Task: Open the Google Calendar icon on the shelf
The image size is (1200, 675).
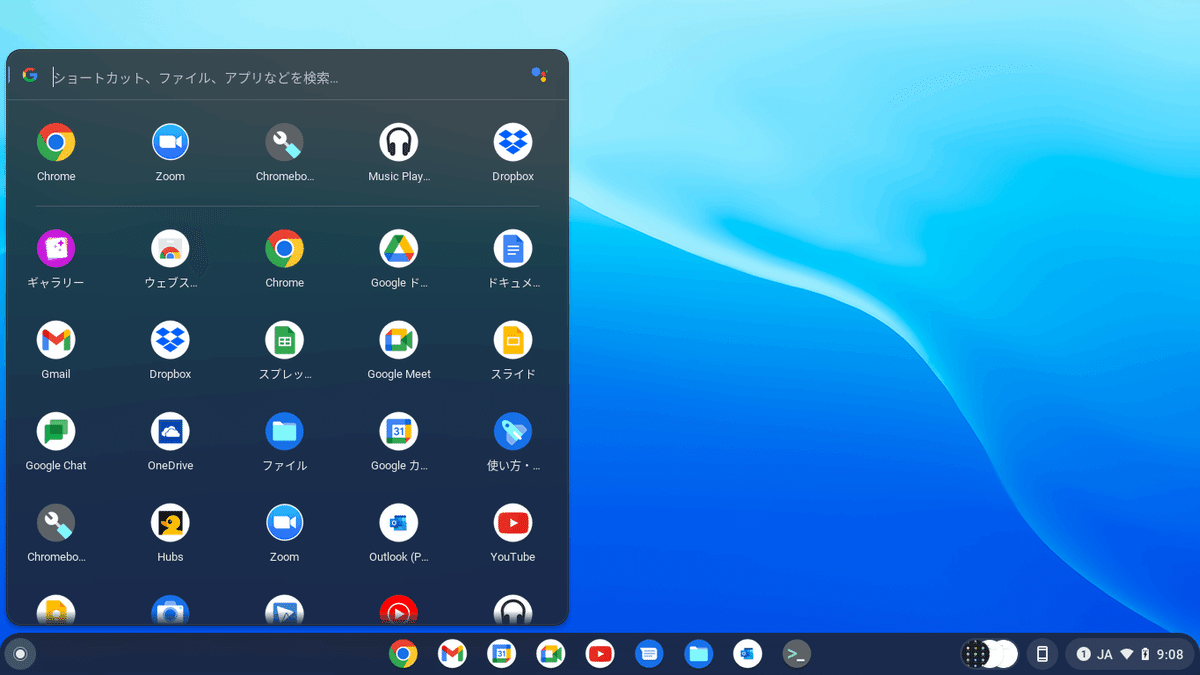Action: (x=502, y=654)
